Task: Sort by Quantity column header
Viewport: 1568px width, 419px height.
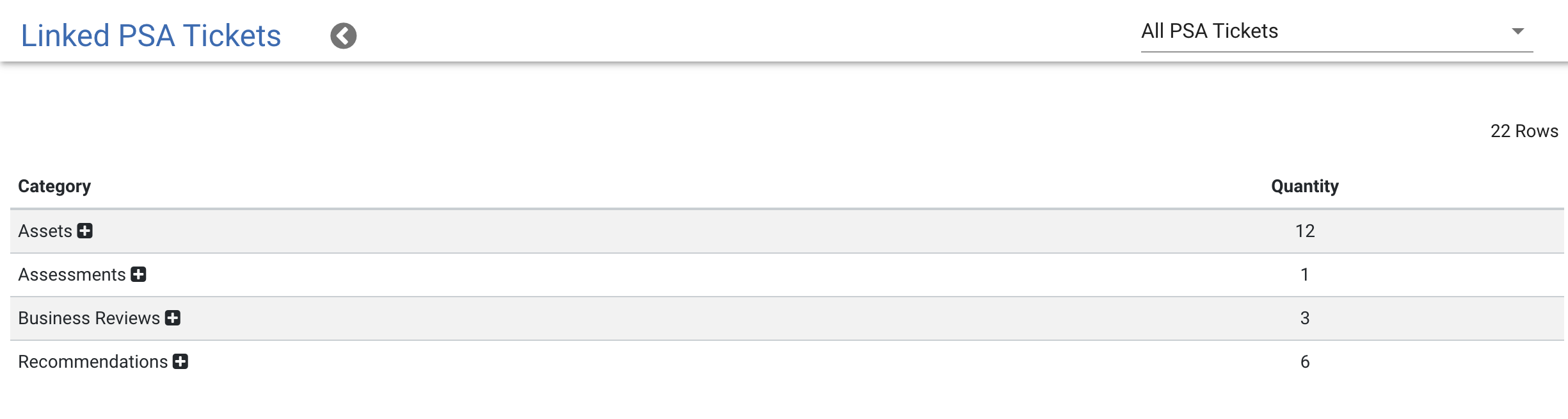Action: (x=1305, y=186)
